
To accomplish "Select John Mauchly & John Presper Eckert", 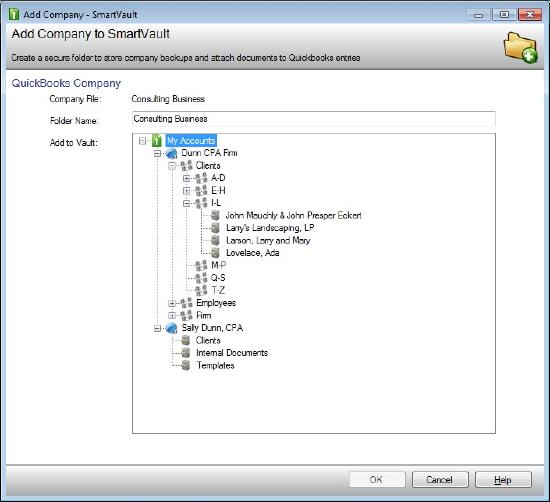I will click(x=293, y=215).
